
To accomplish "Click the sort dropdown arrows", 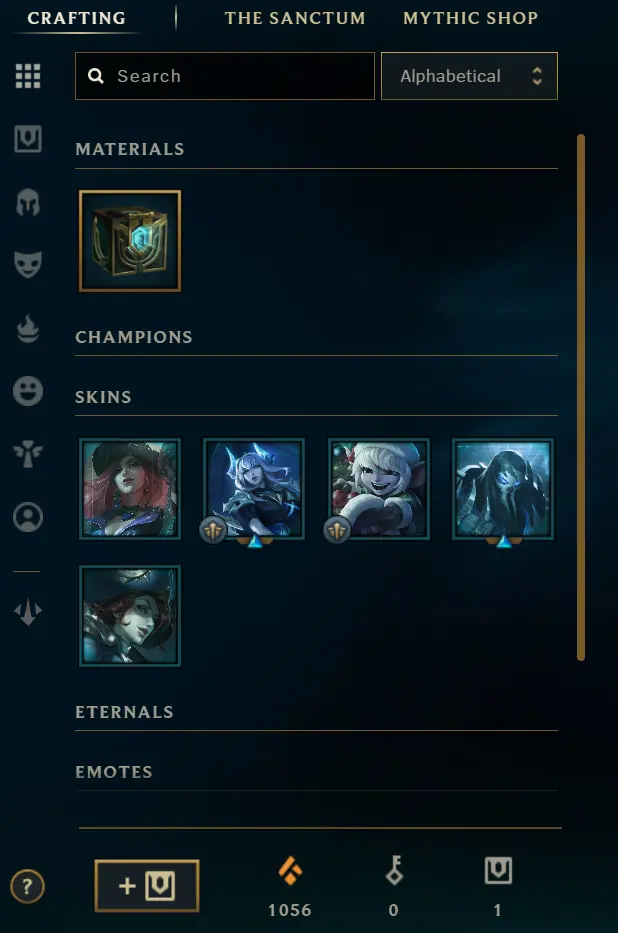I will [x=537, y=76].
